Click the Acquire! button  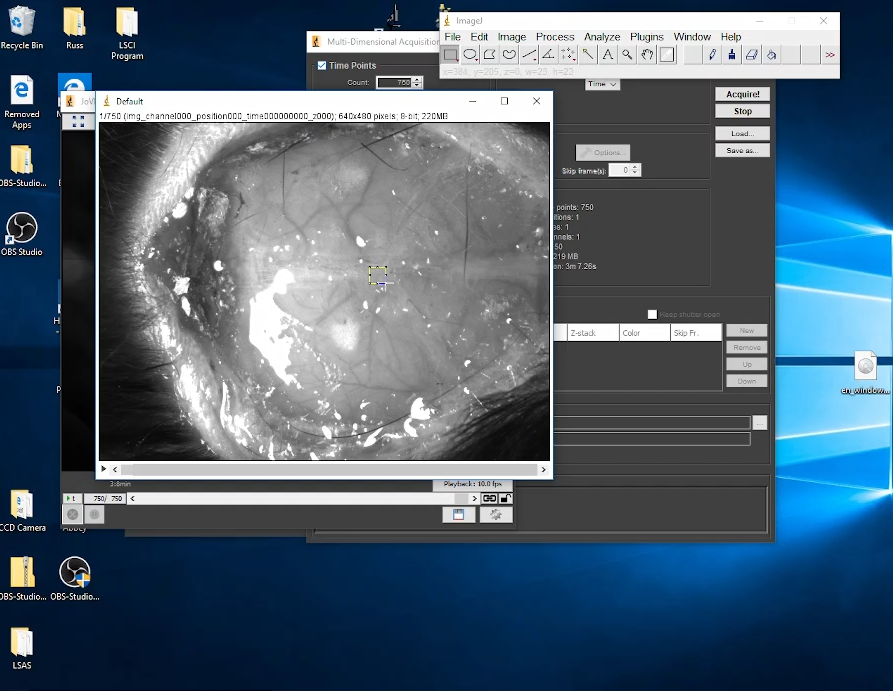pos(742,94)
